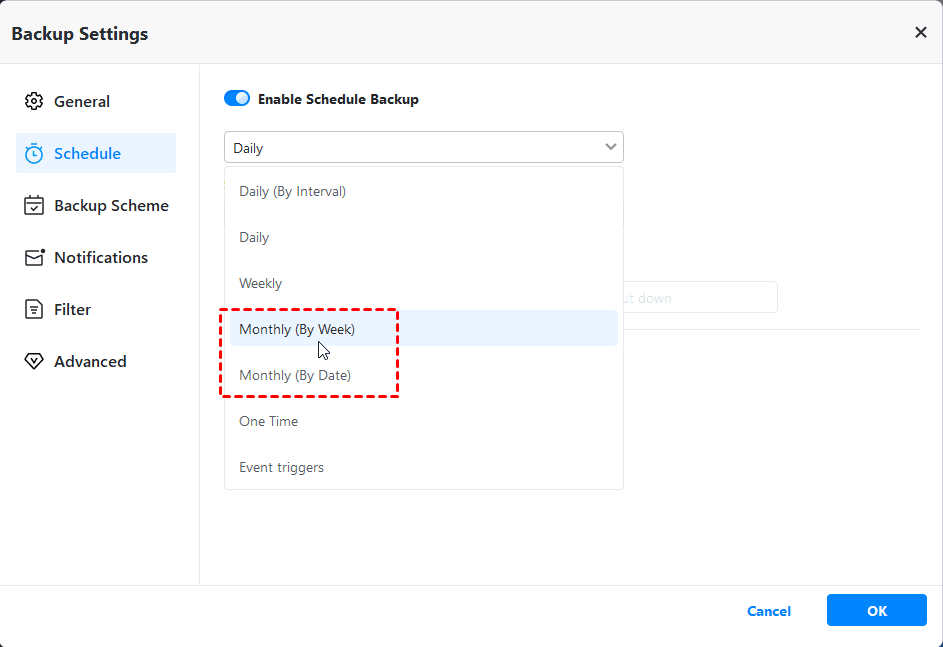Select Monthly (By Date) schedule option
This screenshot has width=943, height=647.
[295, 375]
